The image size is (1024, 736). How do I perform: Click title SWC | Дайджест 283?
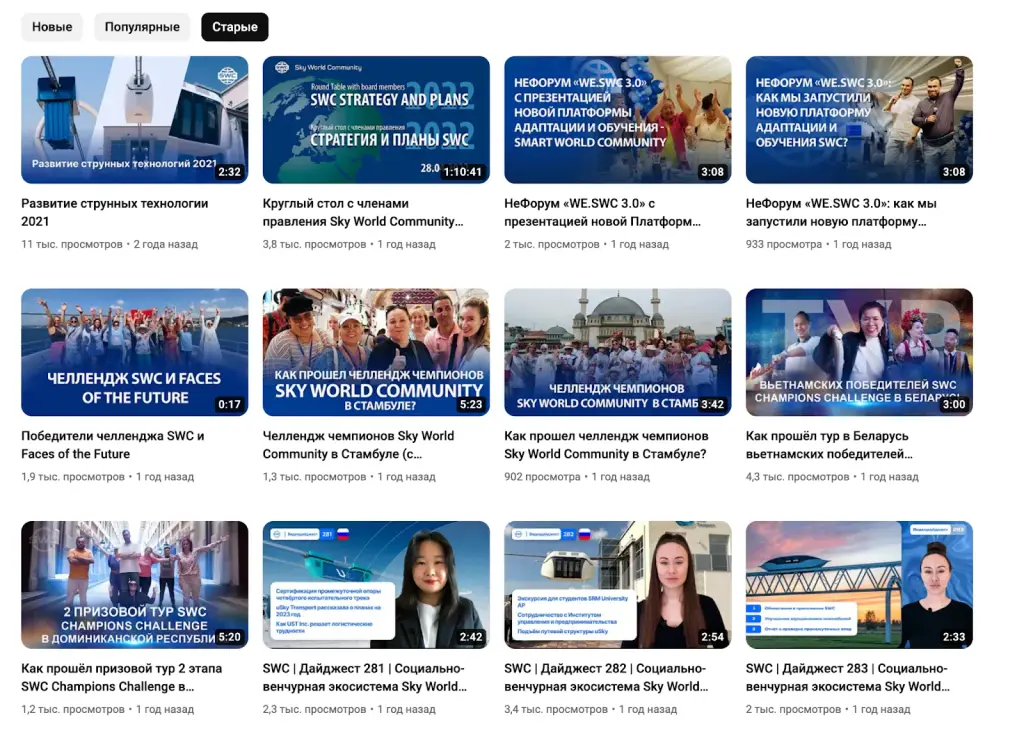coord(848,677)
